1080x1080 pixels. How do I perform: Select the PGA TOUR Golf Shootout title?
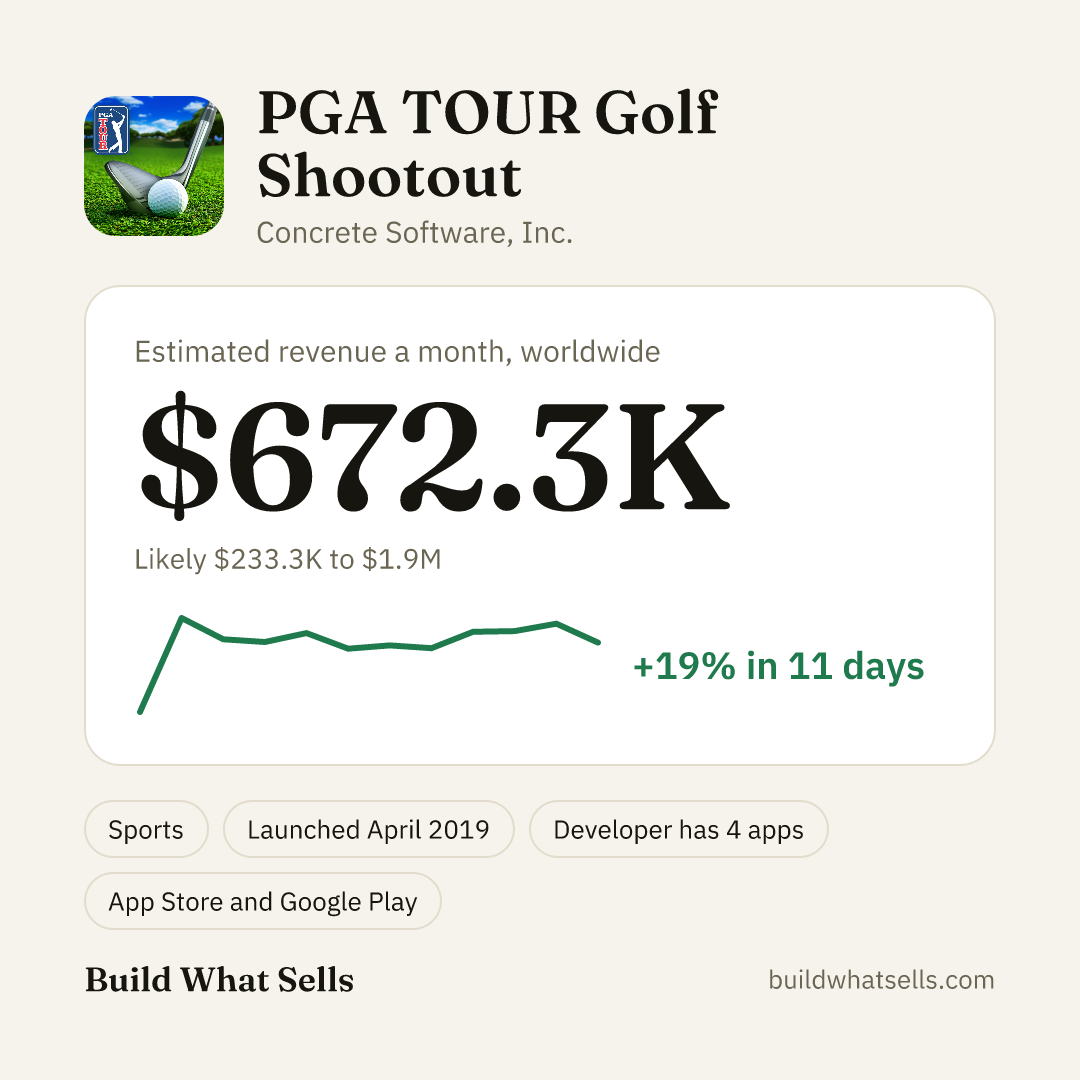488,144
